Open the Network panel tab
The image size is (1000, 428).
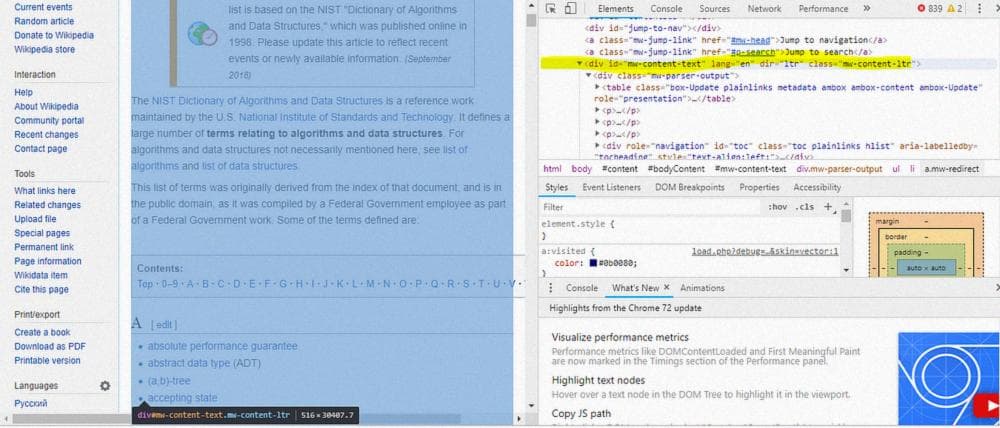pyautogui.click(x=764, y=9)
